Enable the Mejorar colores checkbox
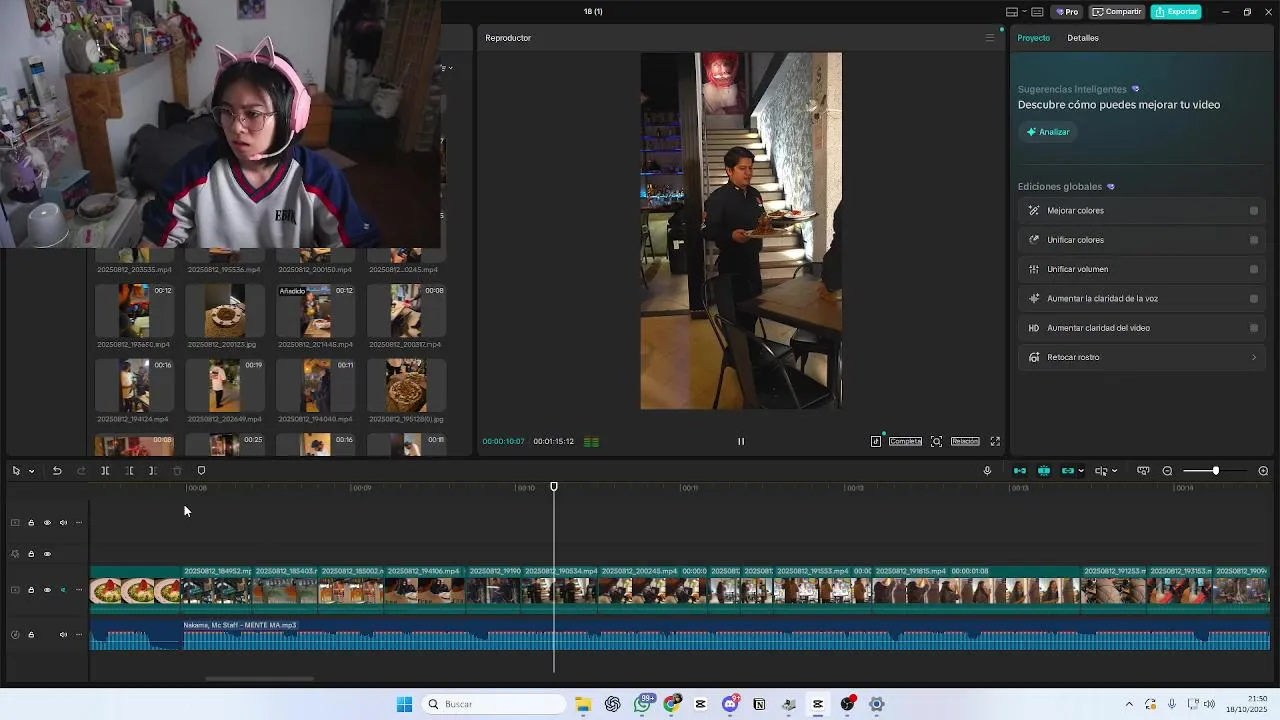This screenshot has width=1280, height=720. pos(1254,211)
